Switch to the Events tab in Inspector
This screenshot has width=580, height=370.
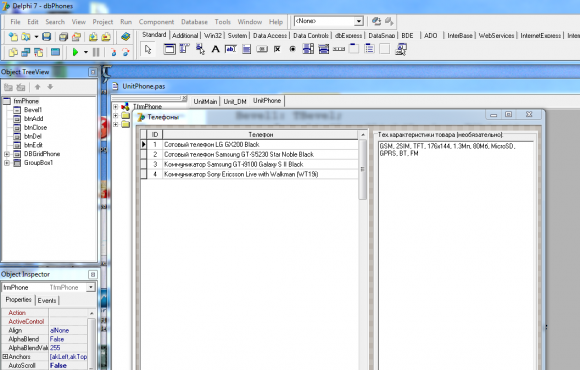click(x=47, y=300)
